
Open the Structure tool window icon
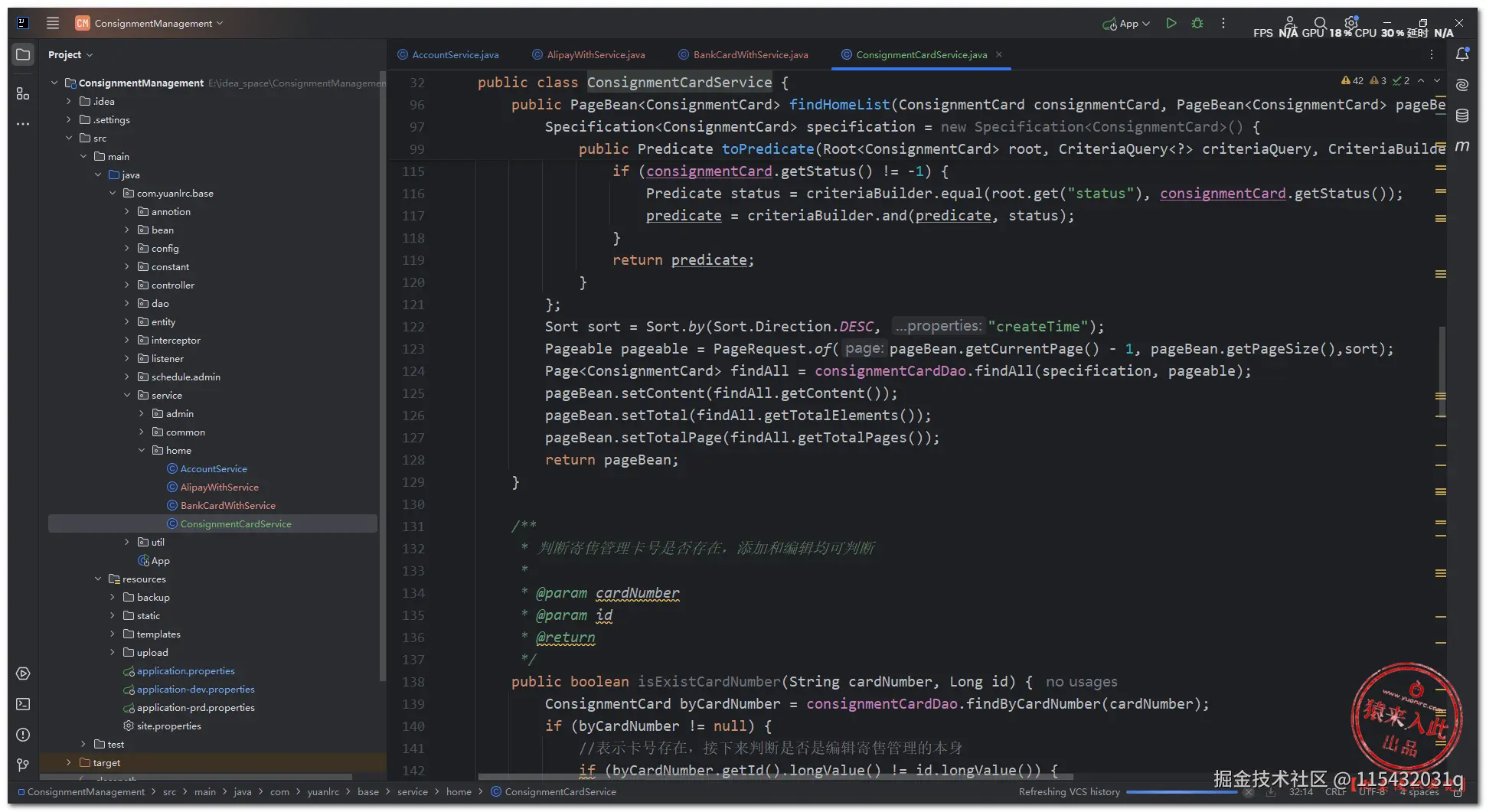[23, 93]
